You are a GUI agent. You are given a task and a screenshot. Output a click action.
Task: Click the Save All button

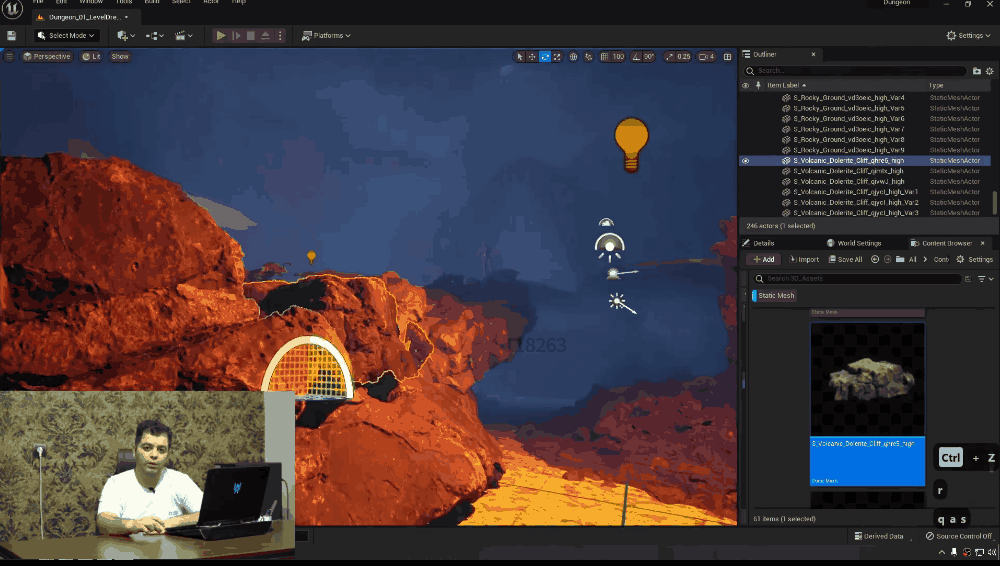coord(845,259)
